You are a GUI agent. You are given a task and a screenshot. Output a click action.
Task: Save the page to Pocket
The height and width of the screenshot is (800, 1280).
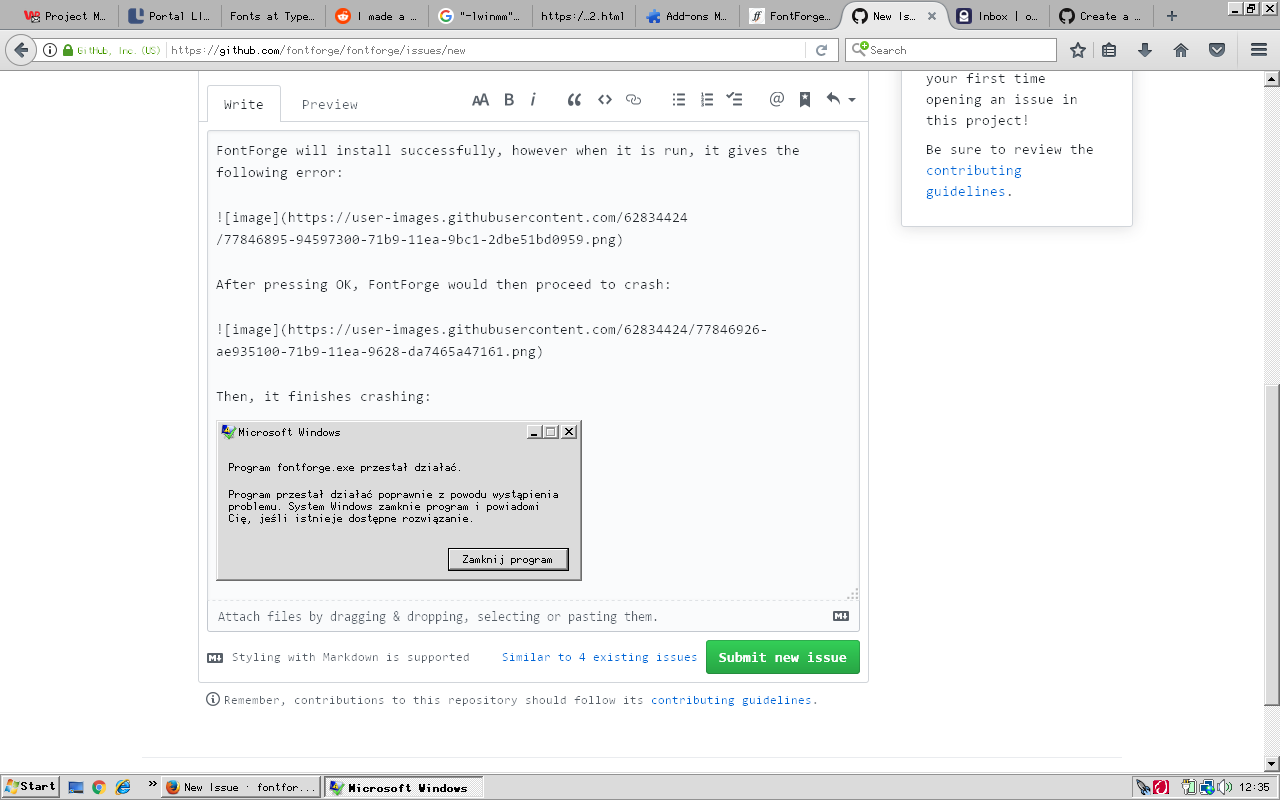pos(1216,49)
